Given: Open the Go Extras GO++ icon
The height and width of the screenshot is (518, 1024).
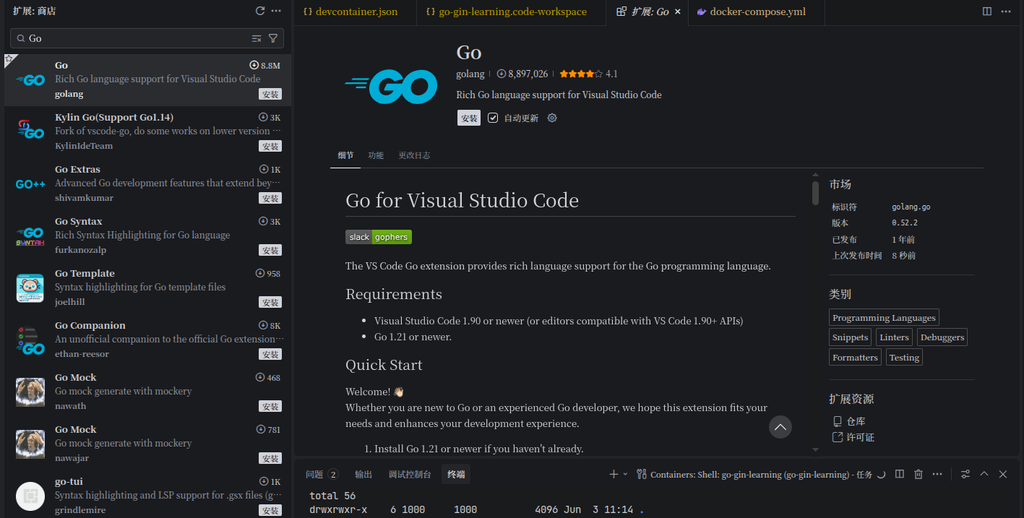Looking at the screenshot, I should pyautogui.click(x=30, y=184).
